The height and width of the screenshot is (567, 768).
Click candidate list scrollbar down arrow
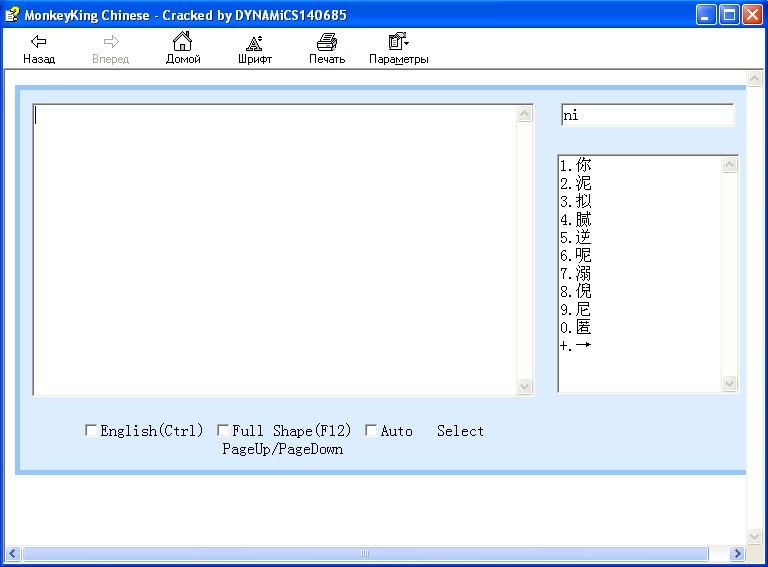[729, 383]
